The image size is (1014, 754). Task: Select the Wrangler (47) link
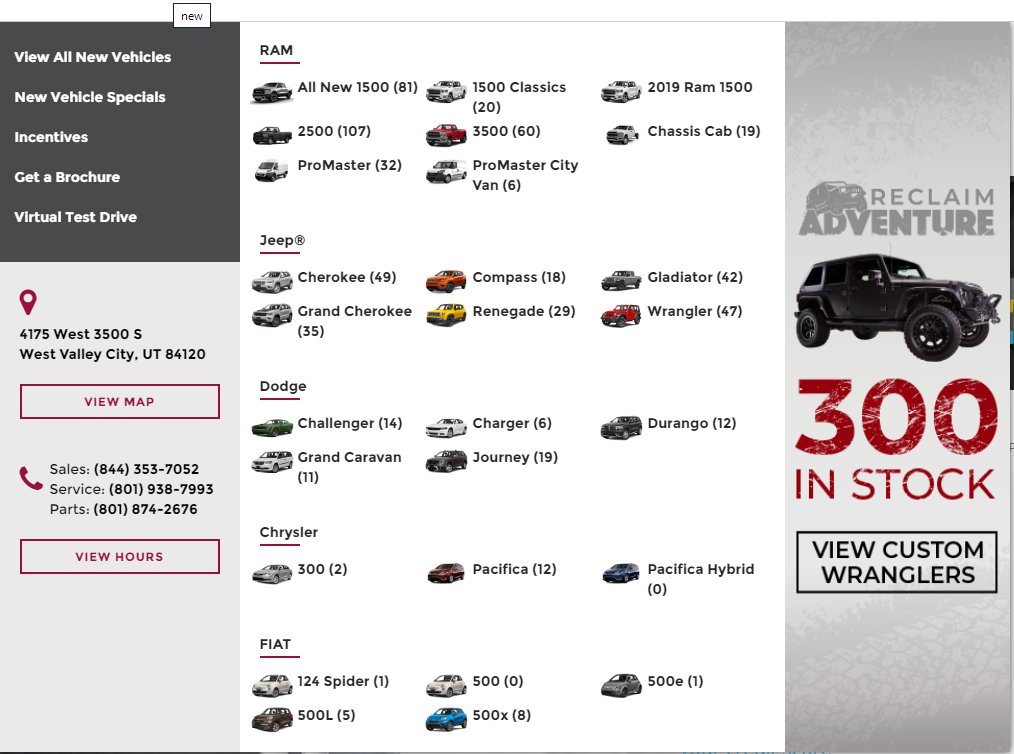click(695, 312)
